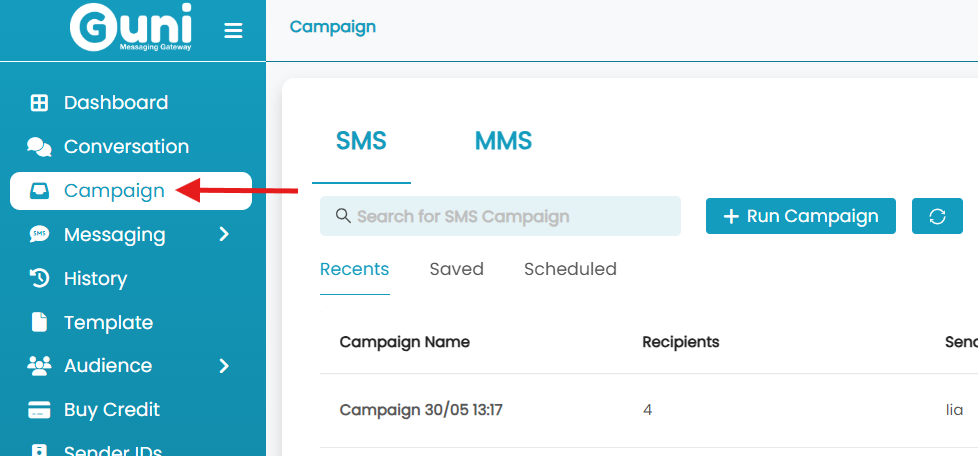
Task: Select the Conversation chat bubbles icon
Action: (39, 147)
